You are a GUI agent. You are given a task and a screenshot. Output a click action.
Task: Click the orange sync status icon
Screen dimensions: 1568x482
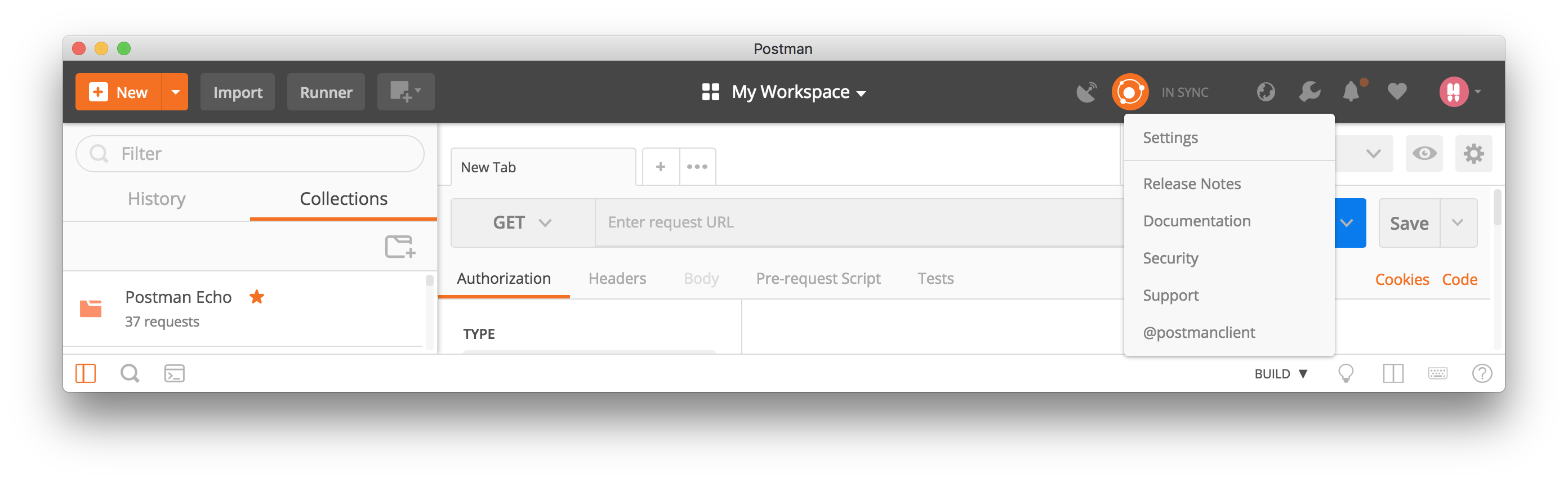(x=1130, y=92)
